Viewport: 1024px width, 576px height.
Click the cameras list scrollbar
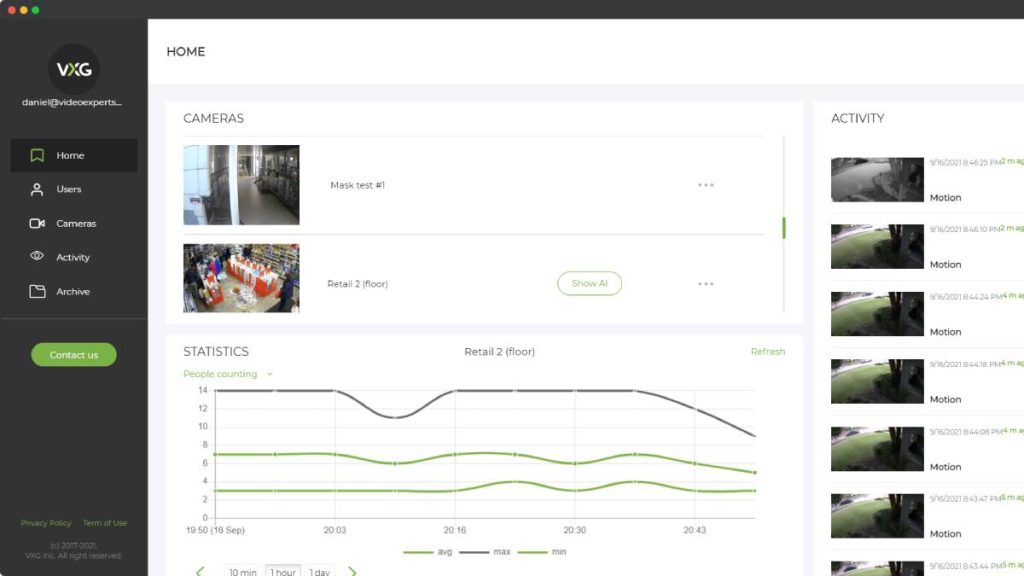784,228
